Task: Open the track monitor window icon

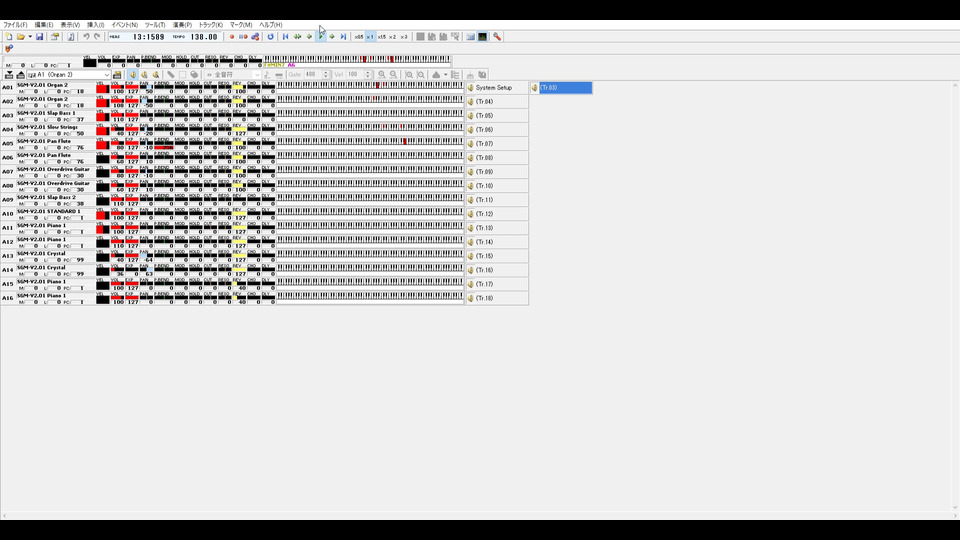Action: 482,37
